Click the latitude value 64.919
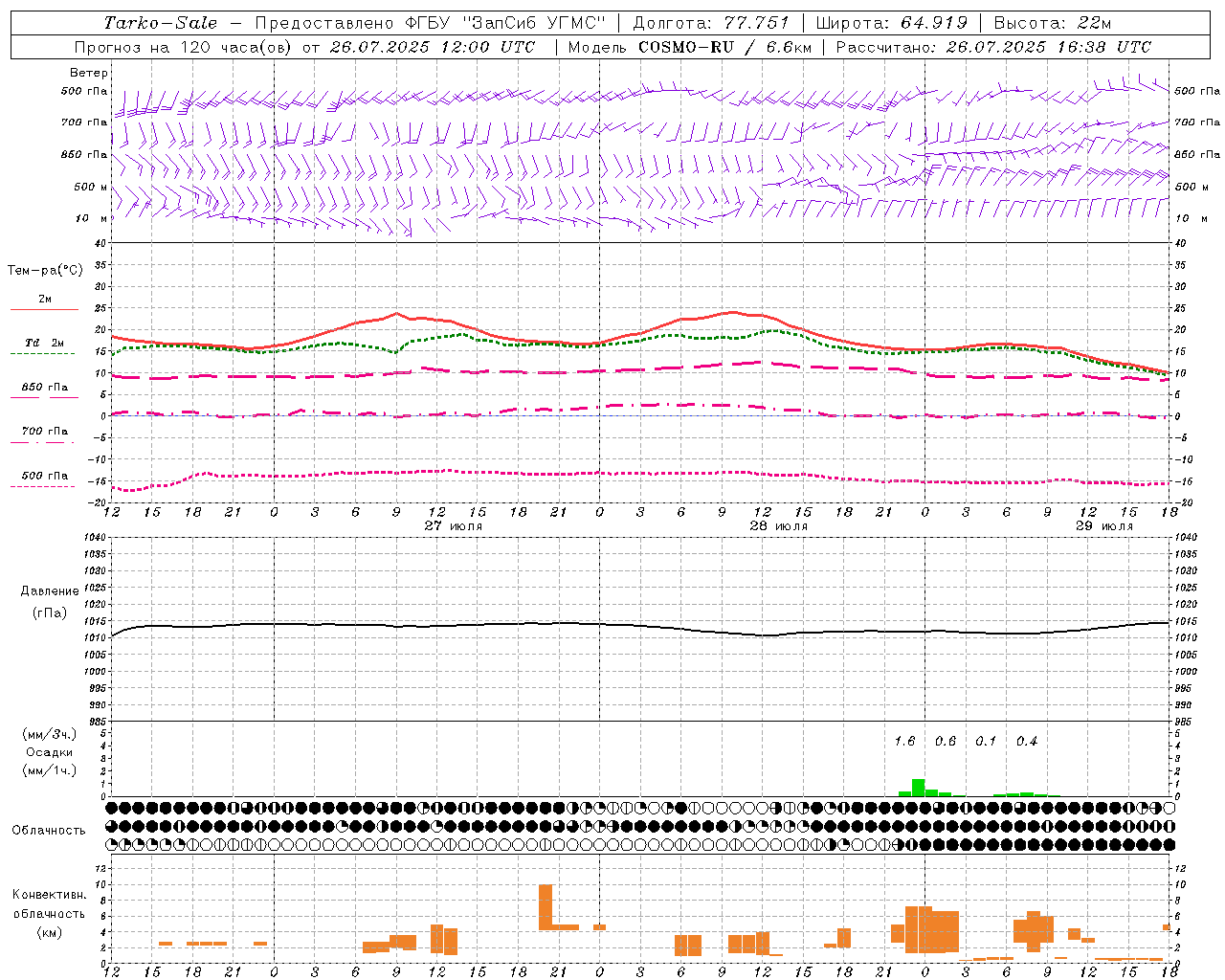Screen dimensions: 1225x980 pyautogui.click(x=934, y=23)
